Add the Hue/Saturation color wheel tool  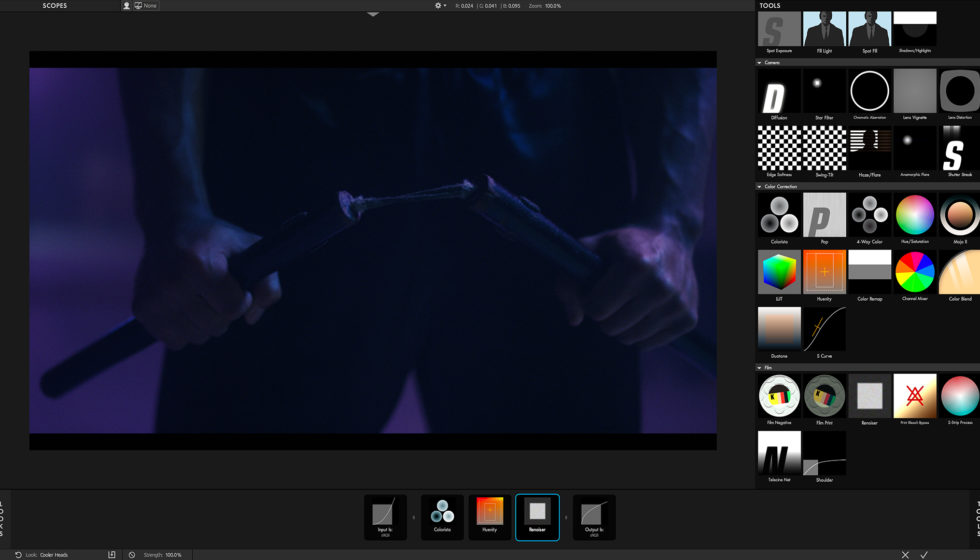point(914,215)
